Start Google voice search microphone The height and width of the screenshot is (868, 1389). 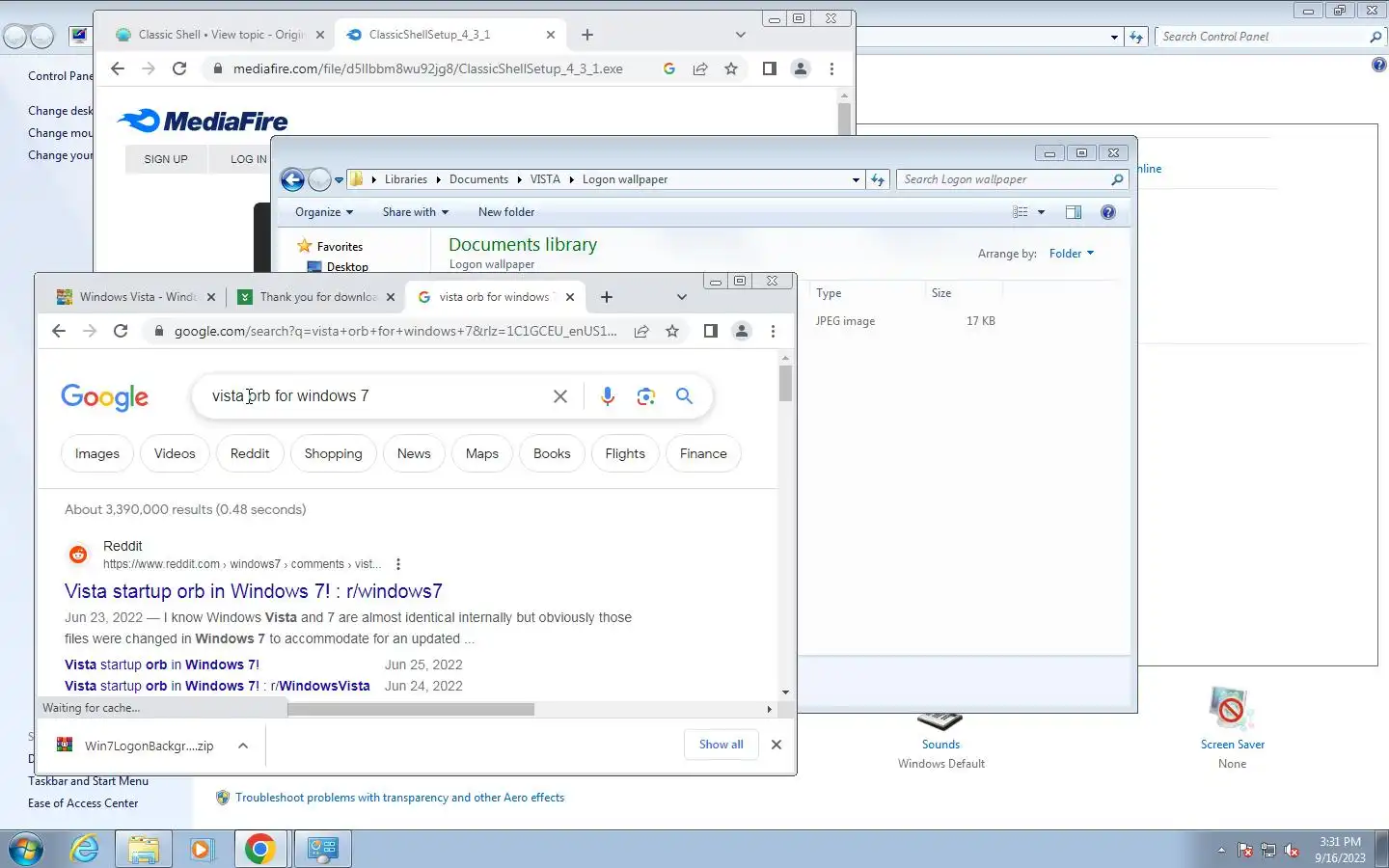(607, 396)
